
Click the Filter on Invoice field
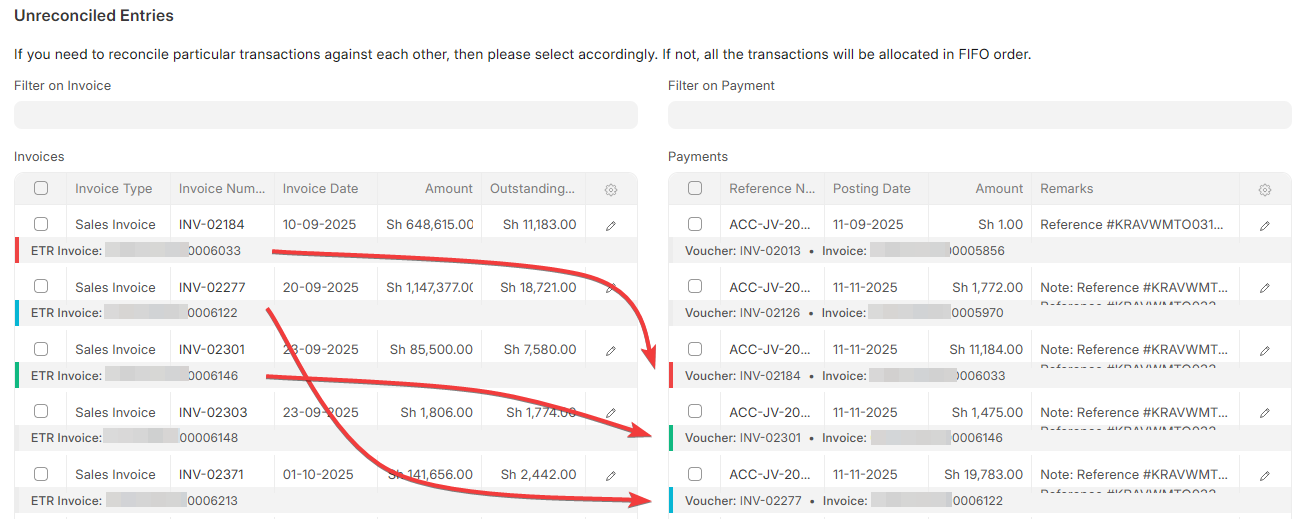point(325,115)
